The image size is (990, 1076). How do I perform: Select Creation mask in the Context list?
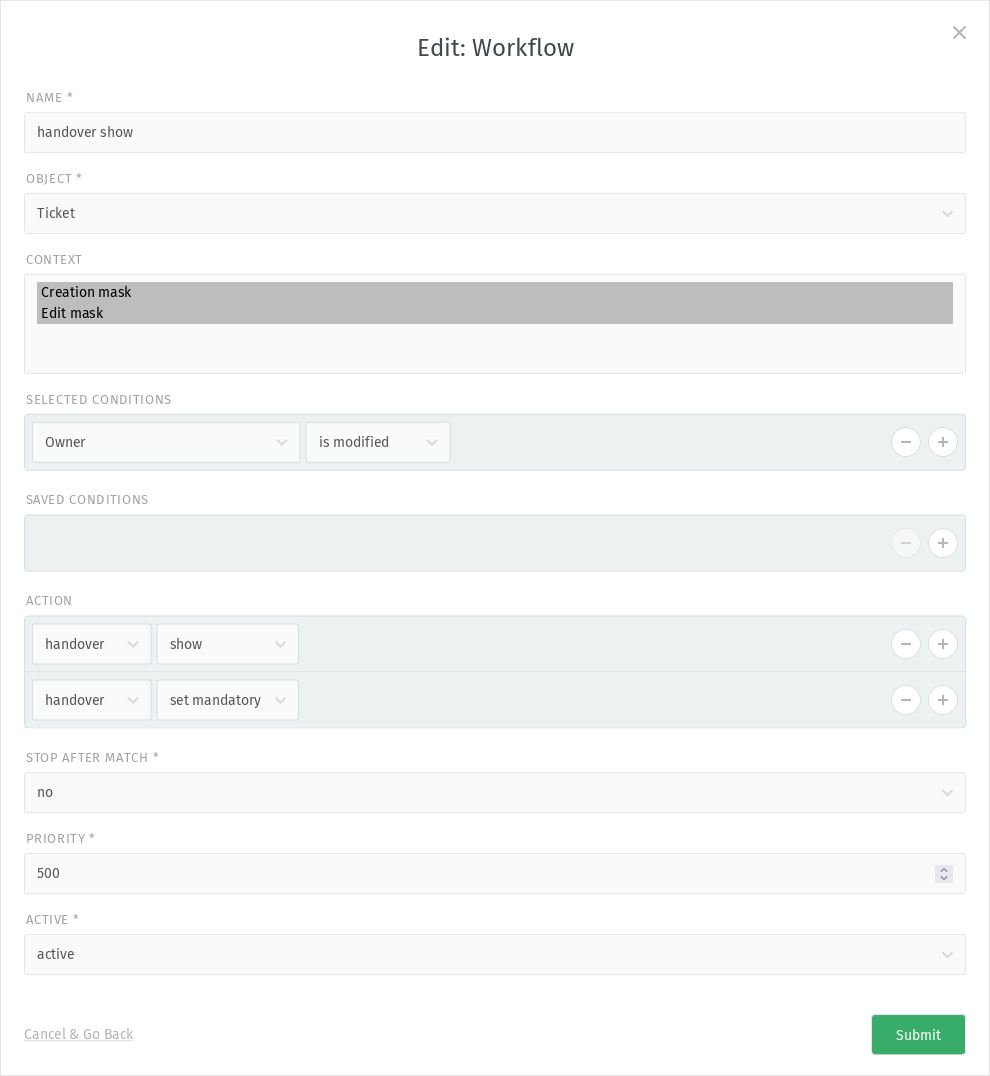tap(495, 292)
